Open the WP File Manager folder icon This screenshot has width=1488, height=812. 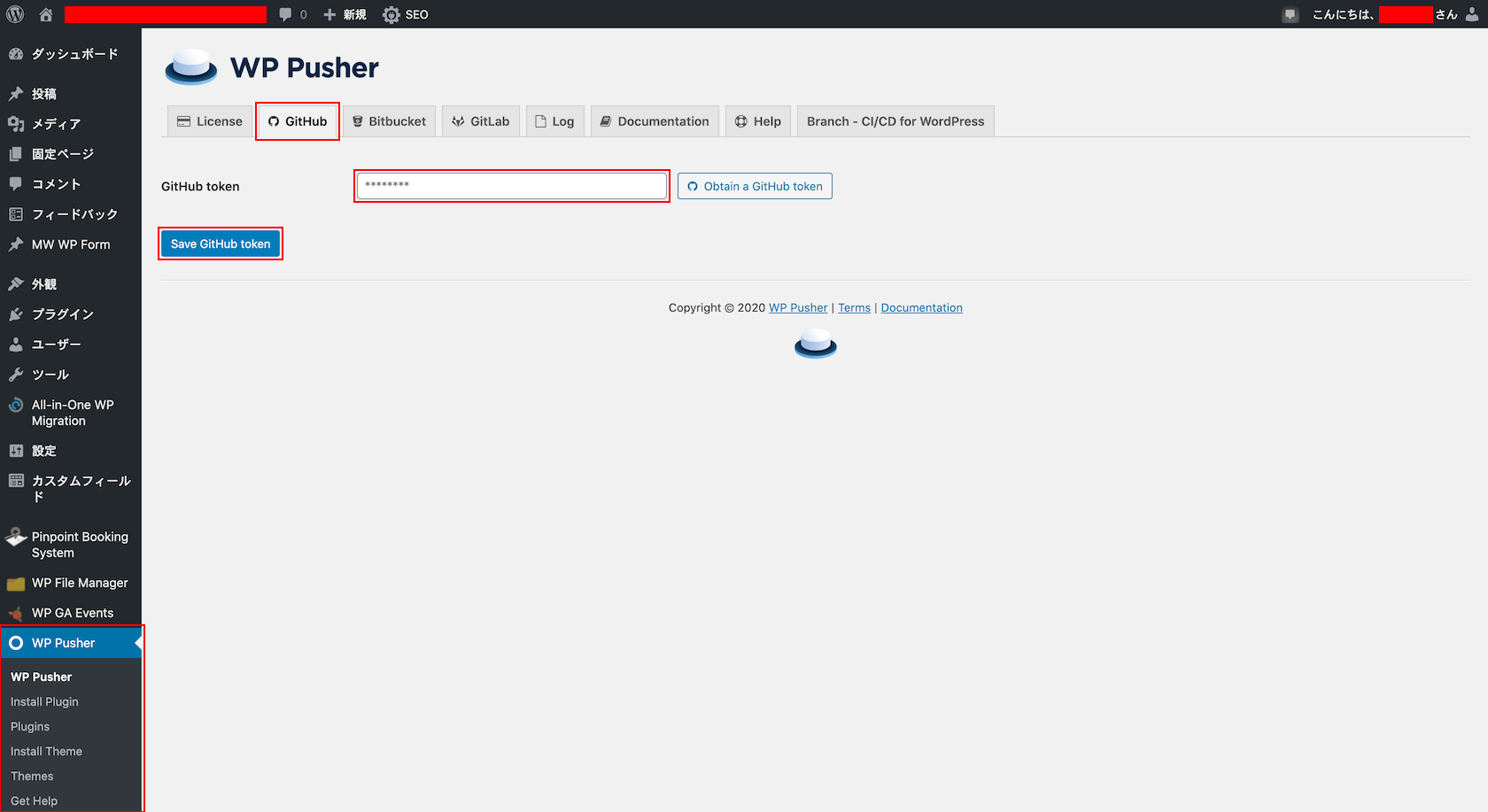(17, 583)
